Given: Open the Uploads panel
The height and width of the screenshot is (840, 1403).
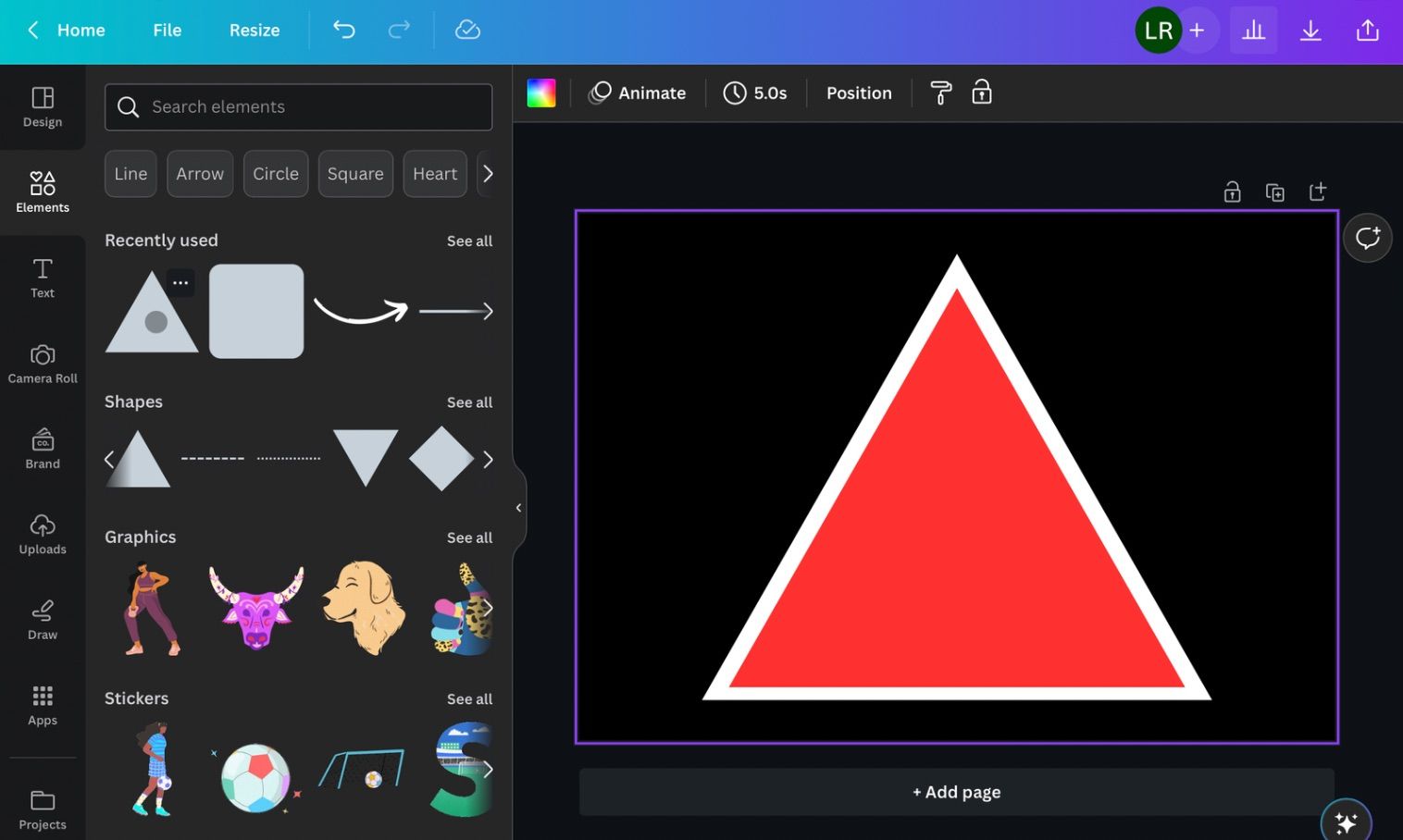Looking at the screenshot, I should (x=42, y=534).
